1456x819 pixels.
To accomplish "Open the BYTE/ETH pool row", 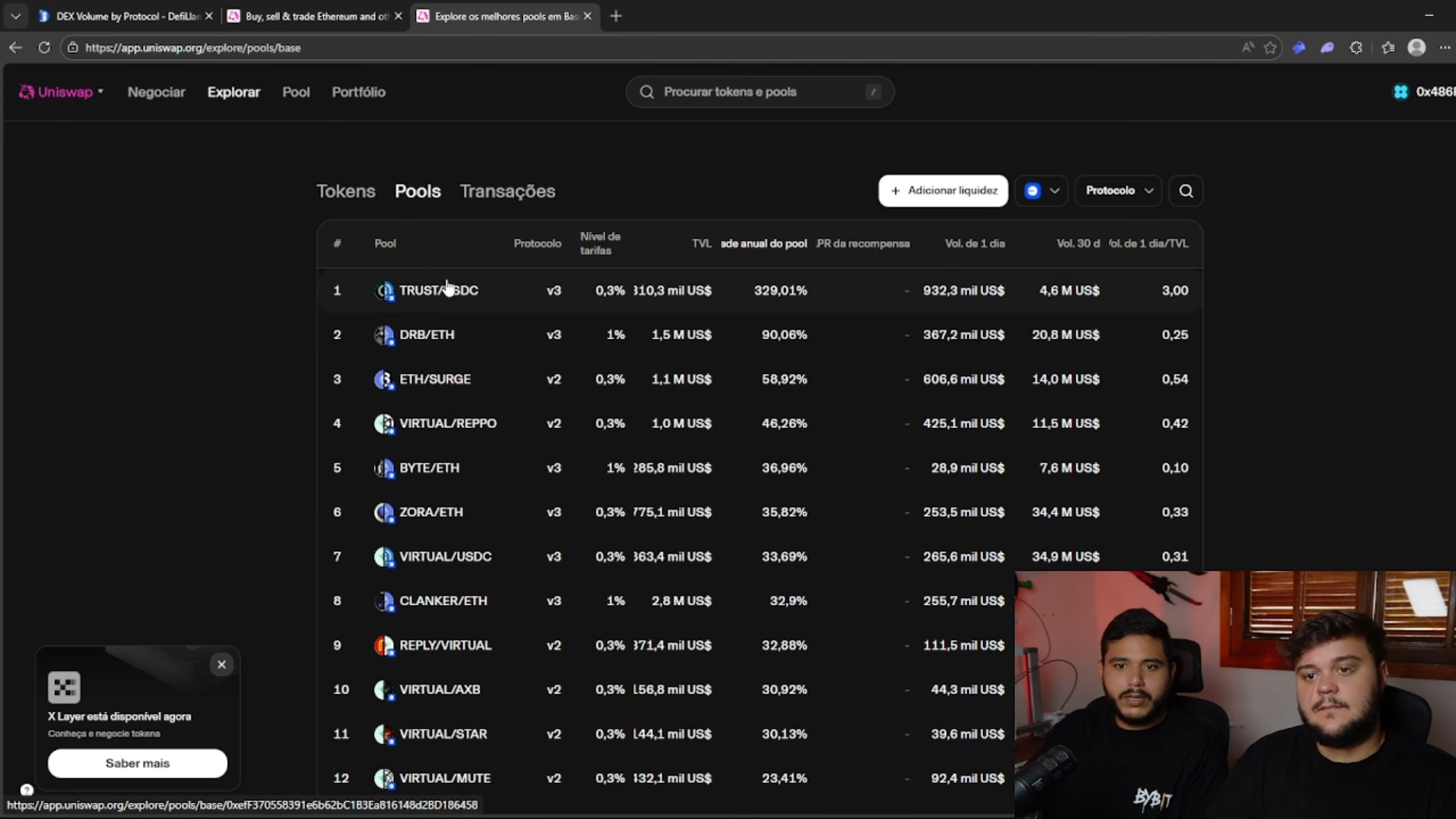I will pos(760,468).
